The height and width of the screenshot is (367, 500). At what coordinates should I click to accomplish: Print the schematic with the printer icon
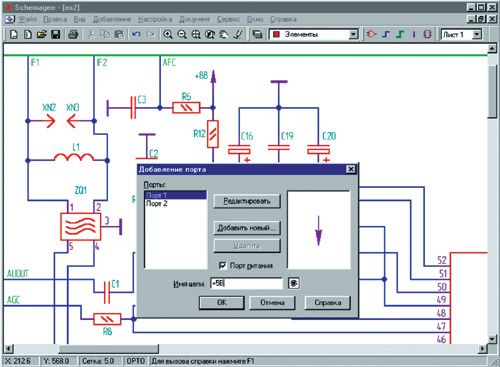click(x=73, y=34)
